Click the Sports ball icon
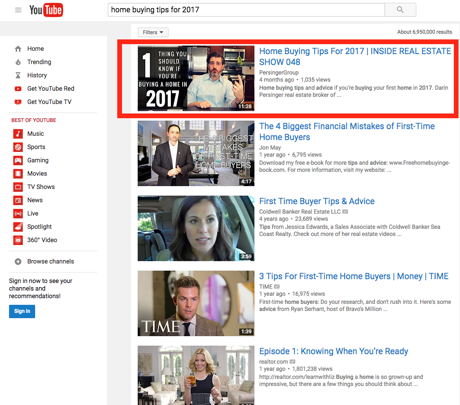Viewport: 460px width, 405px height. (18, 147)
